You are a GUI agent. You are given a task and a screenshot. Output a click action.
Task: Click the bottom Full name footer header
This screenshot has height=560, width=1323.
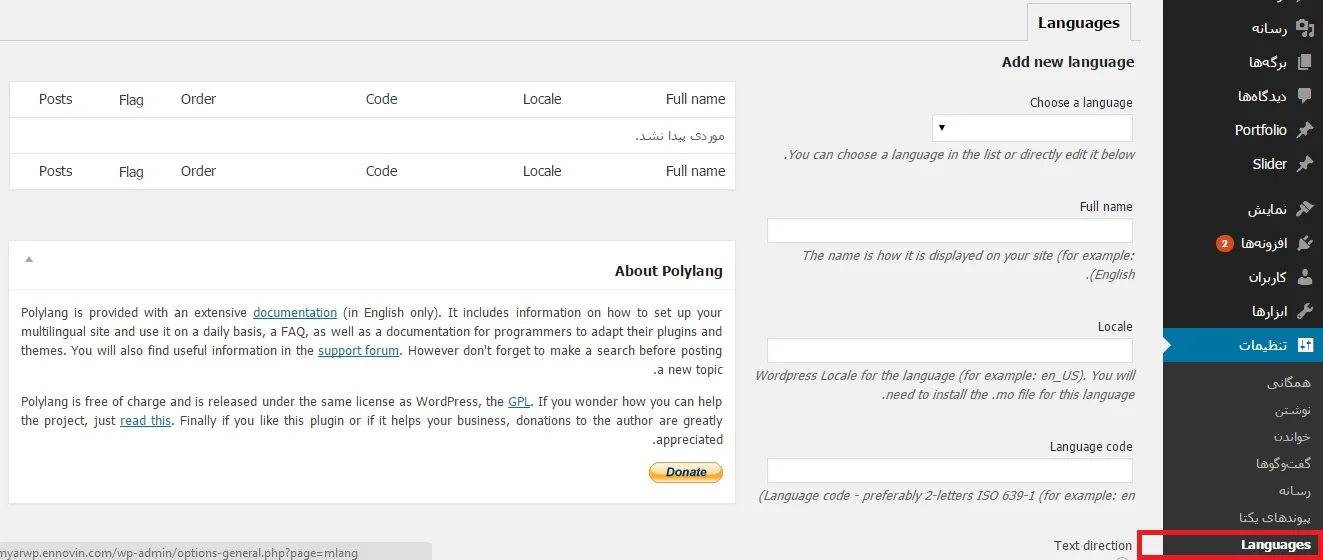tap(695, 171)
